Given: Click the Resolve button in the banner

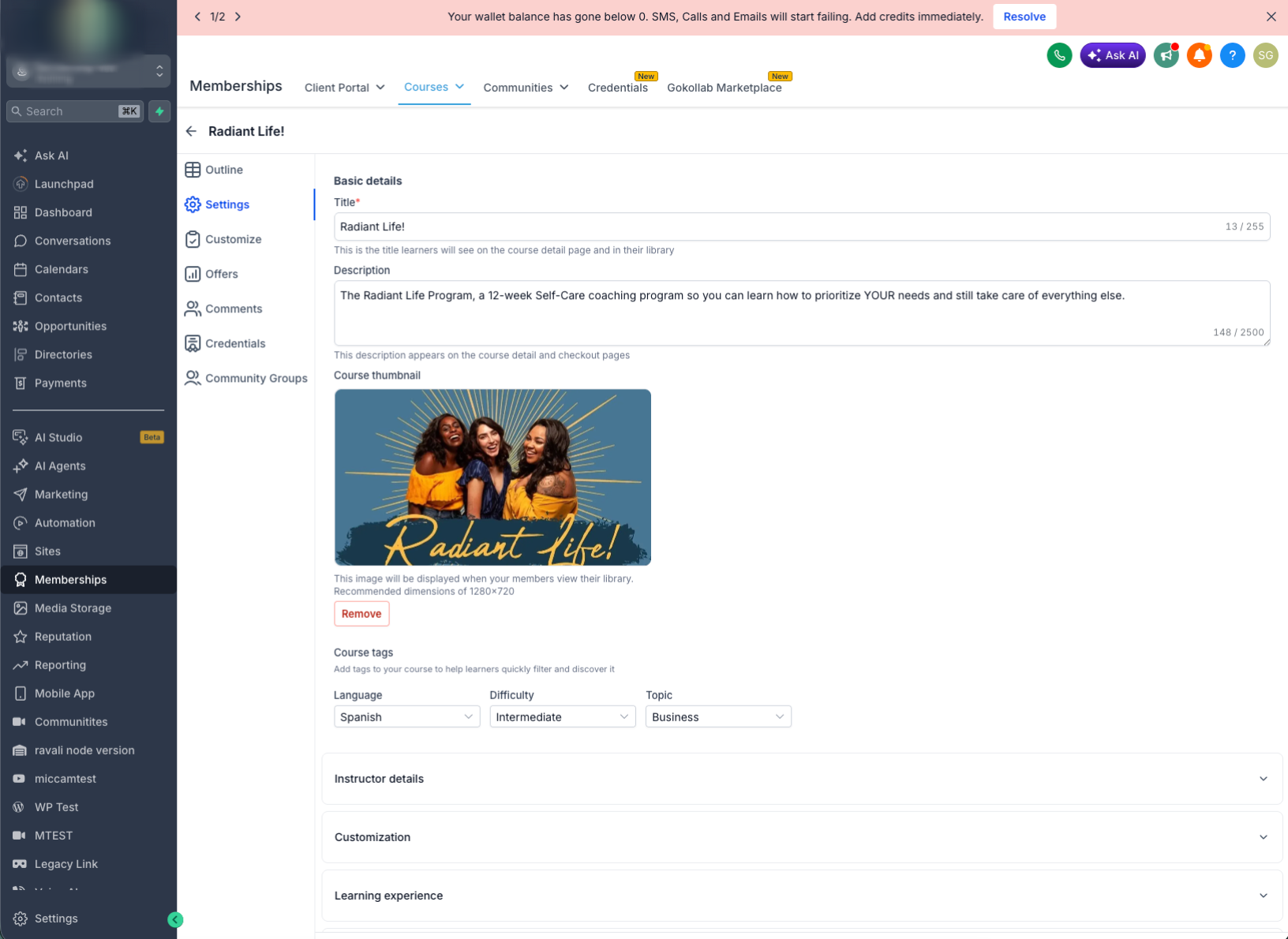Looking at the screenshot, I should (x=1024, y=17).
